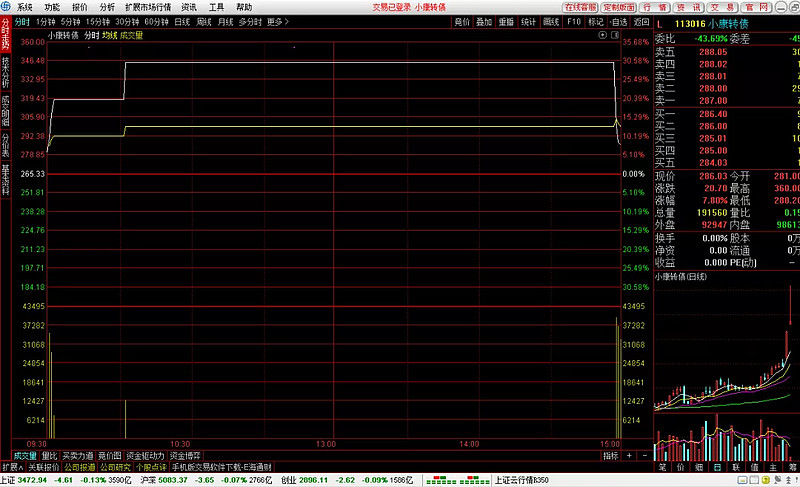Select the 竞价图 indicator tab
Image resolution: width=800 pixels, height=487 pixels.
[x=110, y=456]
